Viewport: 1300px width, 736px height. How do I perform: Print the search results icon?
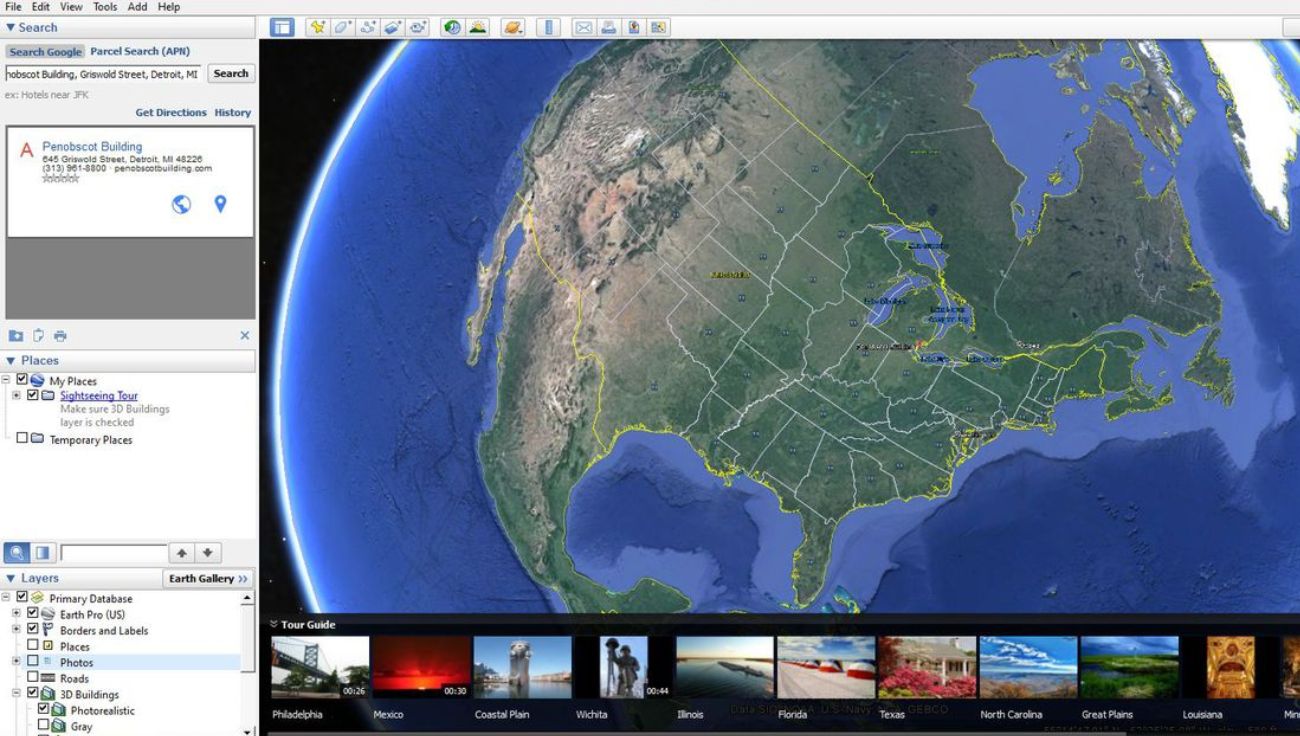[60, 336]
